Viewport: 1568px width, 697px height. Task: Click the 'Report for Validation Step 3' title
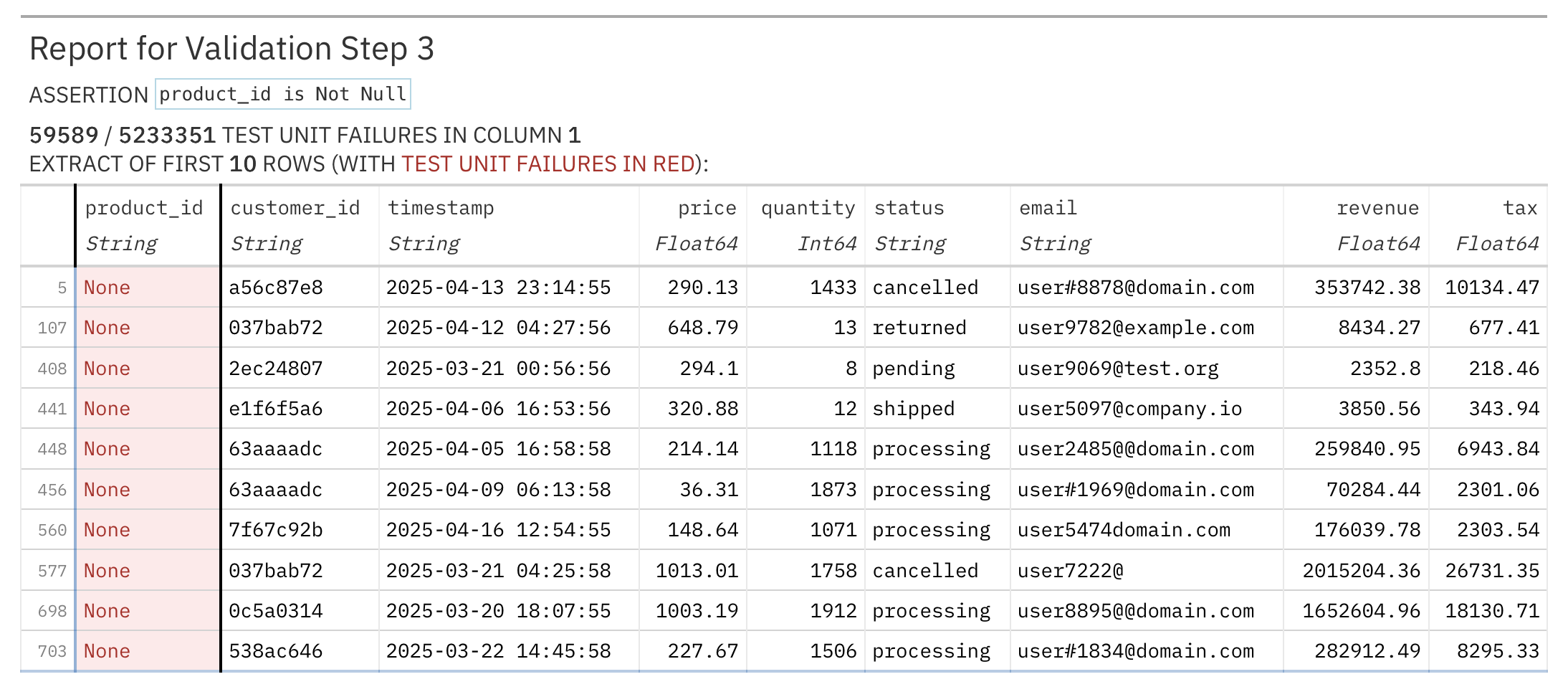pyautogui.click(x=231, y=49)
